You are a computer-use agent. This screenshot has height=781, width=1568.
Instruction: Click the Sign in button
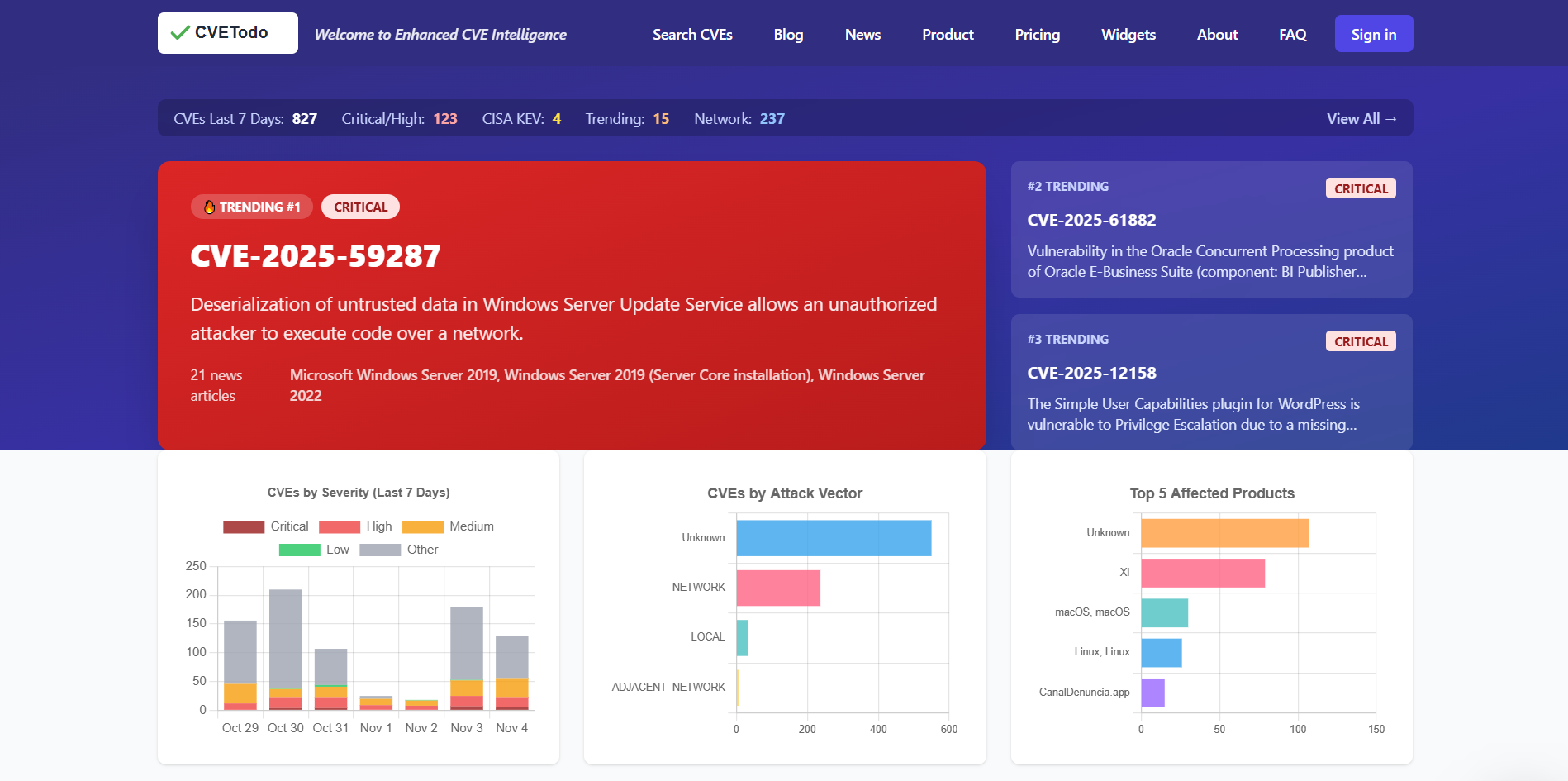point(1373,34)
